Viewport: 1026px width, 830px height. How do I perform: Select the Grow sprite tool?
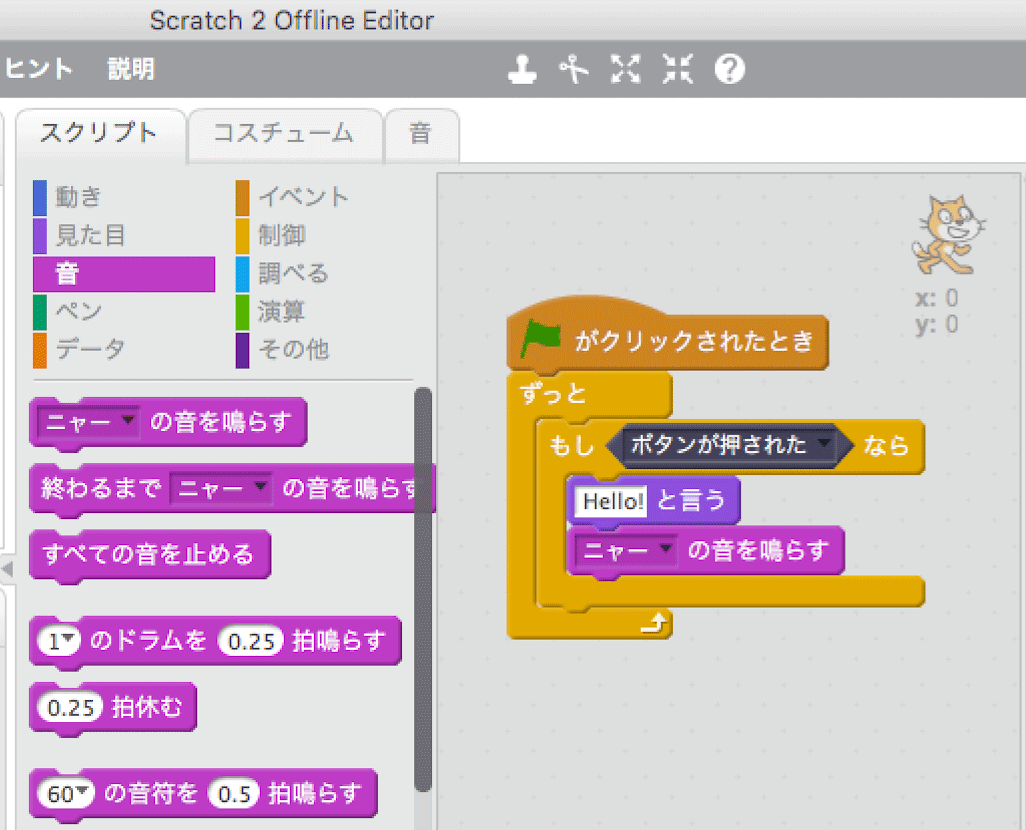[x=626, y=69]
